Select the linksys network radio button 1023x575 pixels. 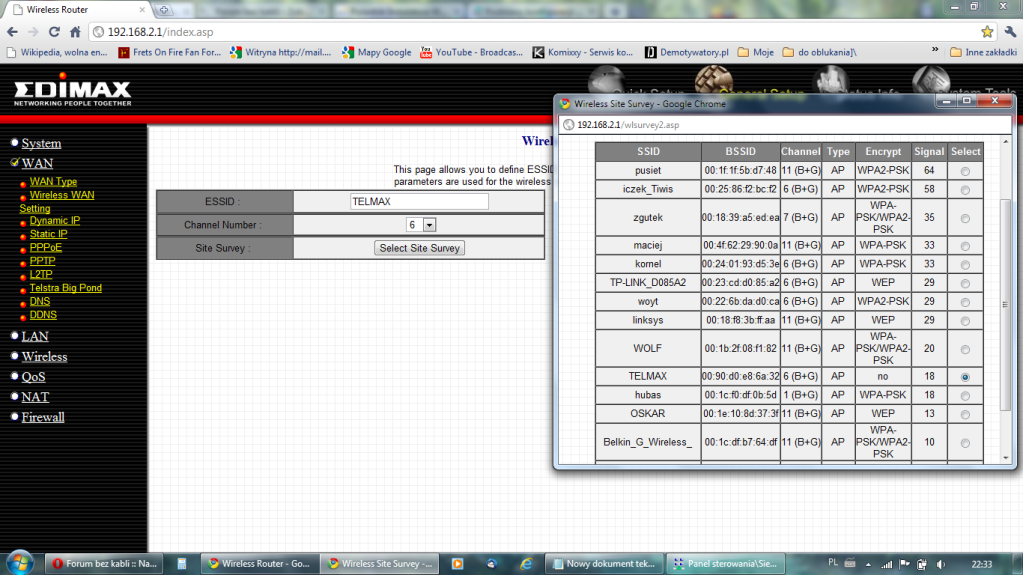[x=964, y=320]
